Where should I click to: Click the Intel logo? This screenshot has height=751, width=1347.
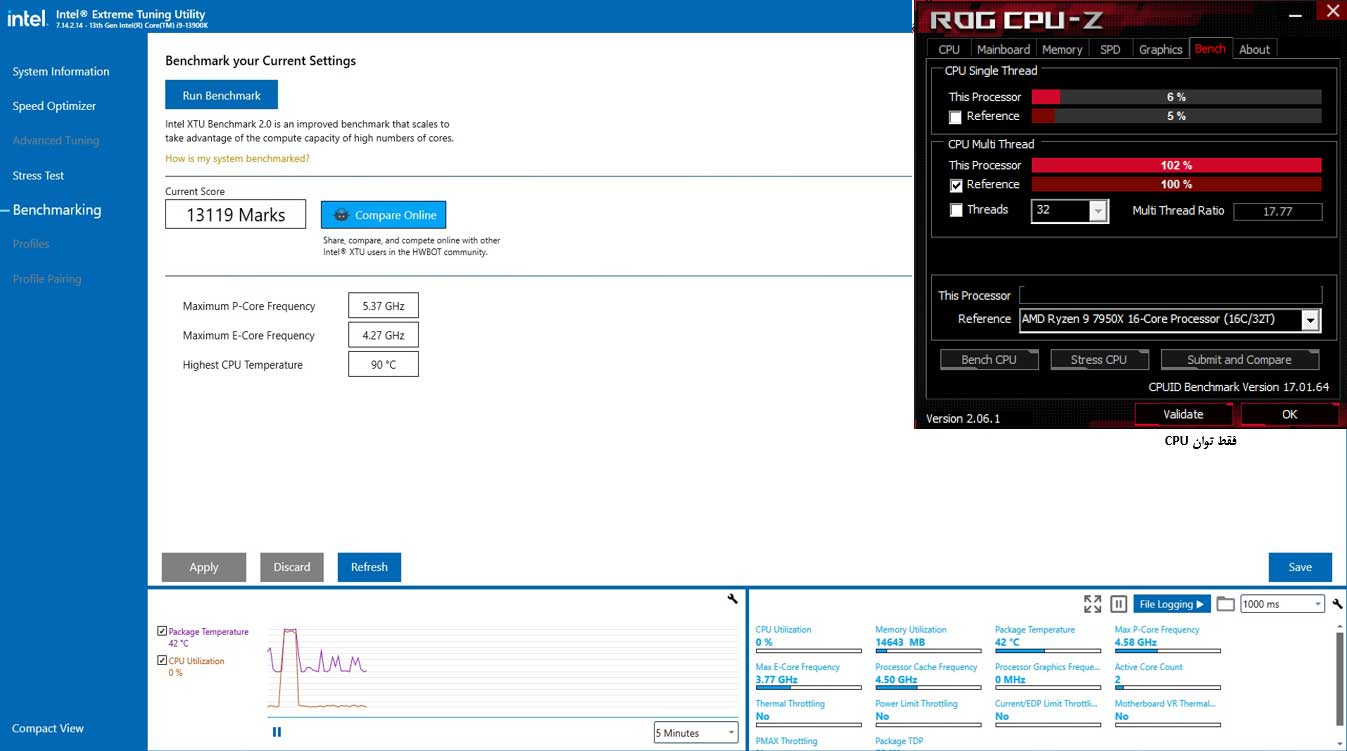point(27,17)
